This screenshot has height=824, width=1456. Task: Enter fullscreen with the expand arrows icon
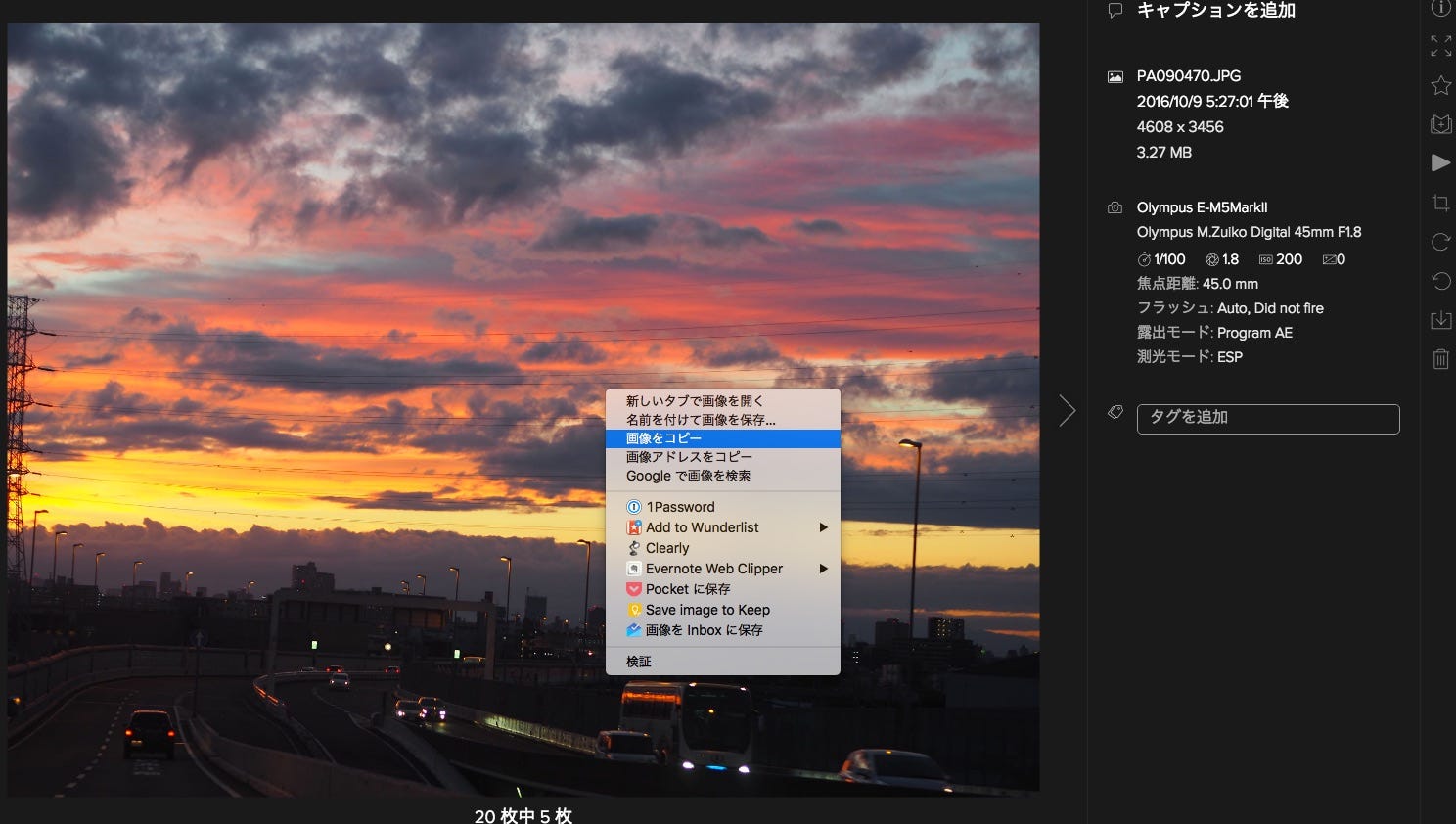pos(1440,46)
